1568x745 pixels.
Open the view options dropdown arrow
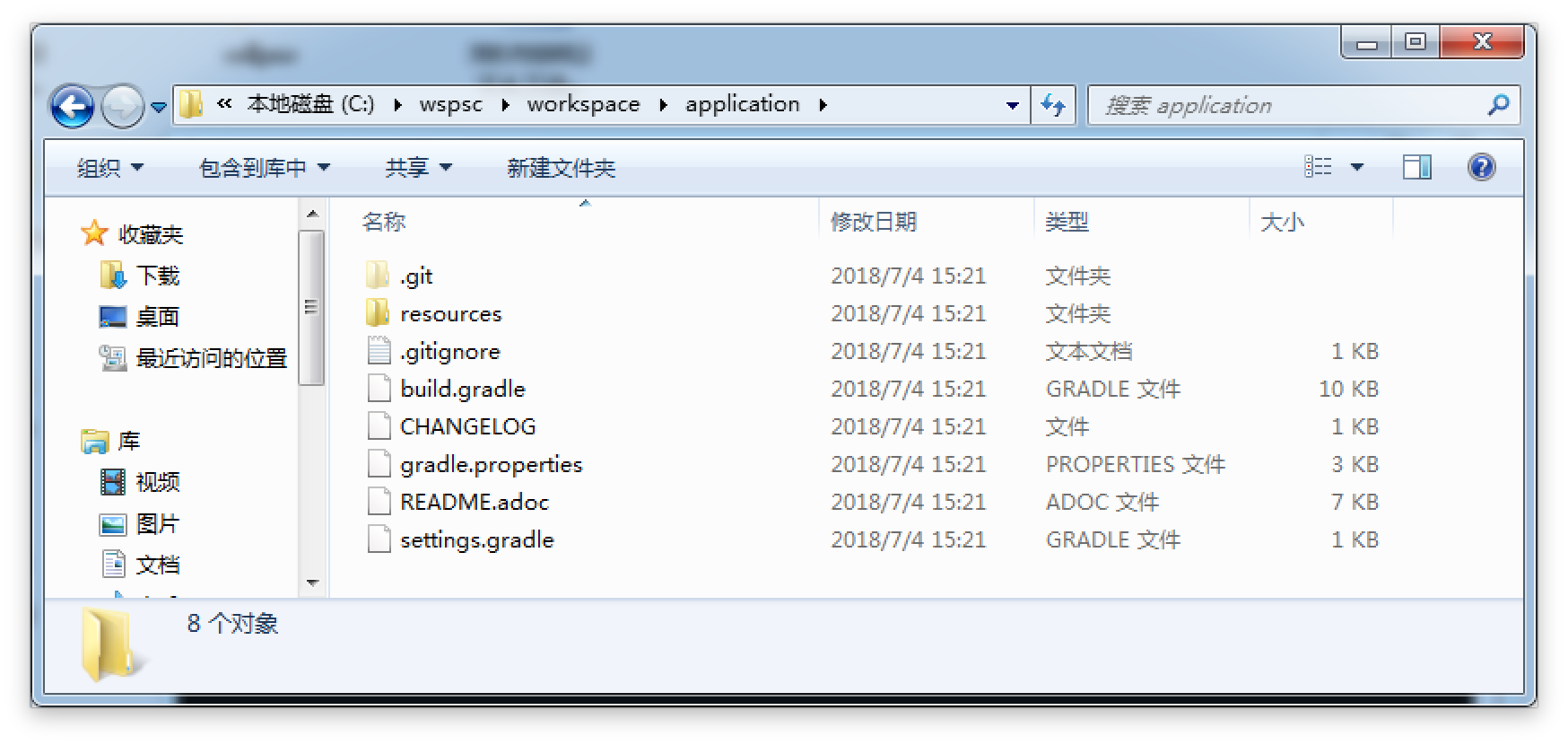(x=1357, y=167)
